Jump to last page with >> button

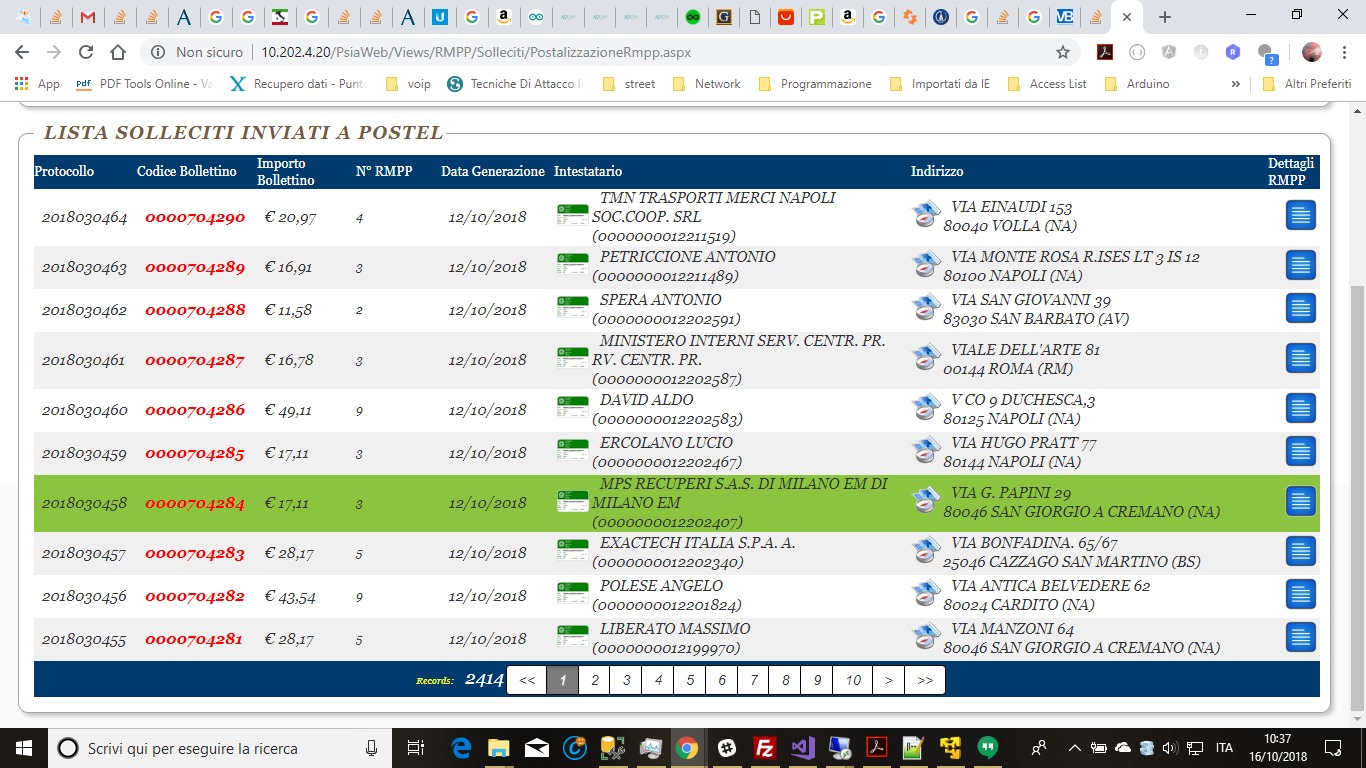coord(924,680)
